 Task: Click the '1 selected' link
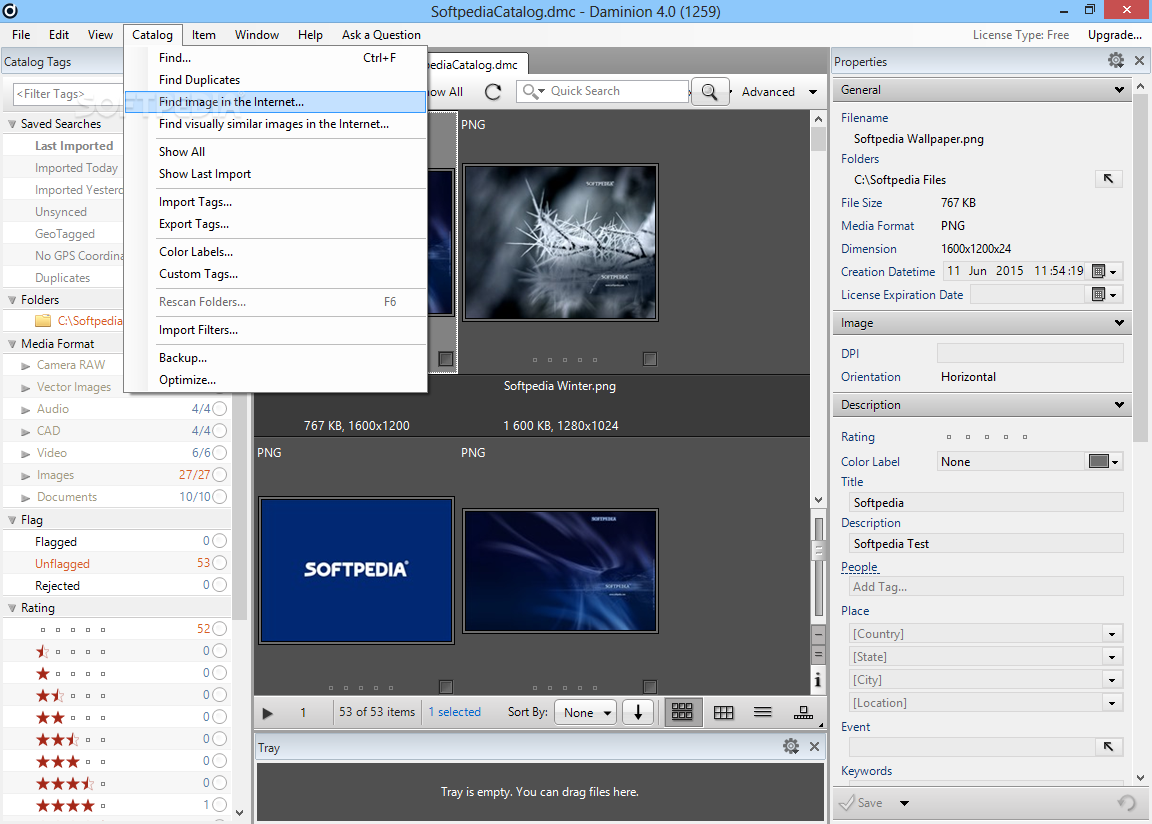pos(455,712)
